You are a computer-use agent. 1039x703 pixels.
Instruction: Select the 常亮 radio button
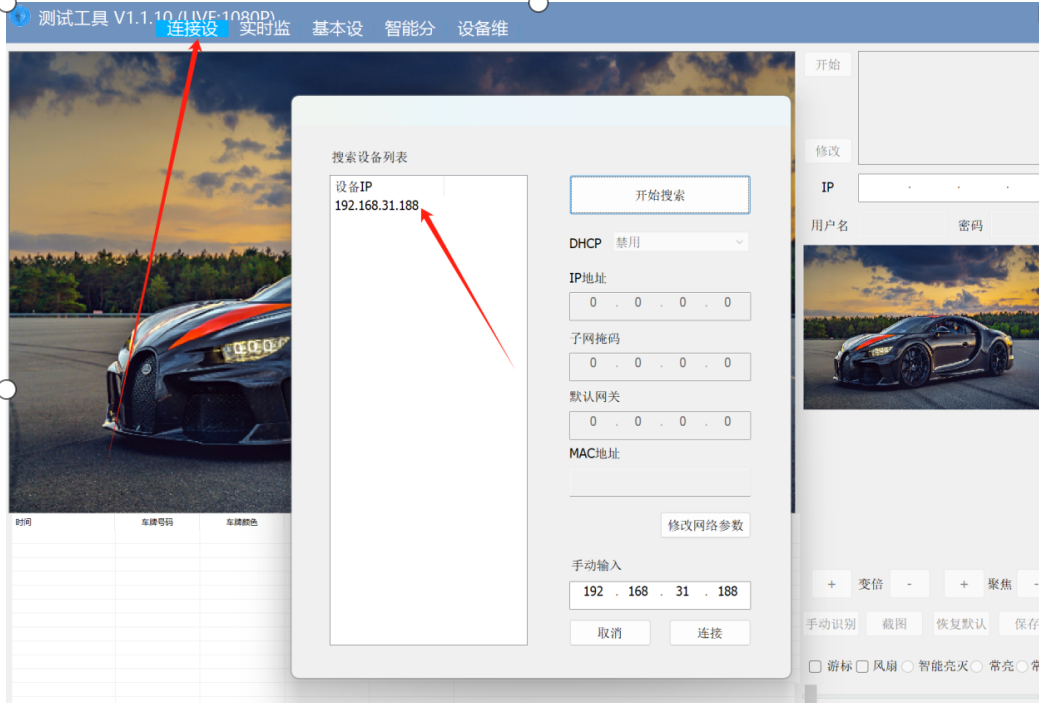click(x=977, y=667)
